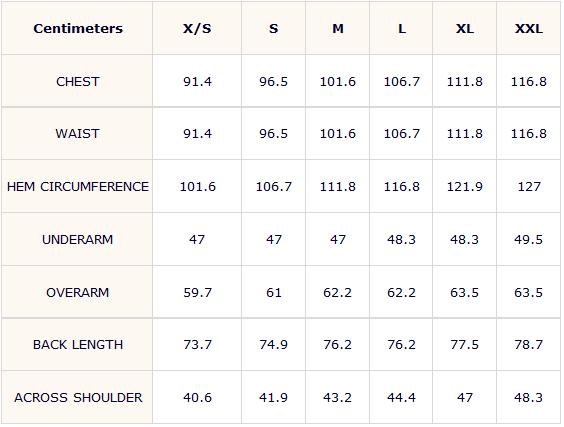This screenshot has width=564, height=427.
Task: Click the CHEST row label
Action: [x=78, y=82]
